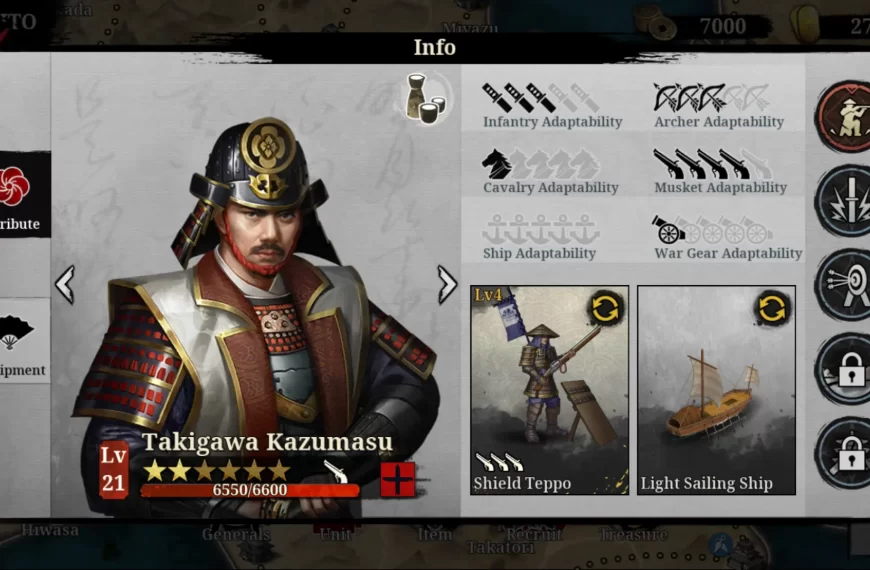Open the archery target skill icon
Screen dimensions: 870x570
845,285
